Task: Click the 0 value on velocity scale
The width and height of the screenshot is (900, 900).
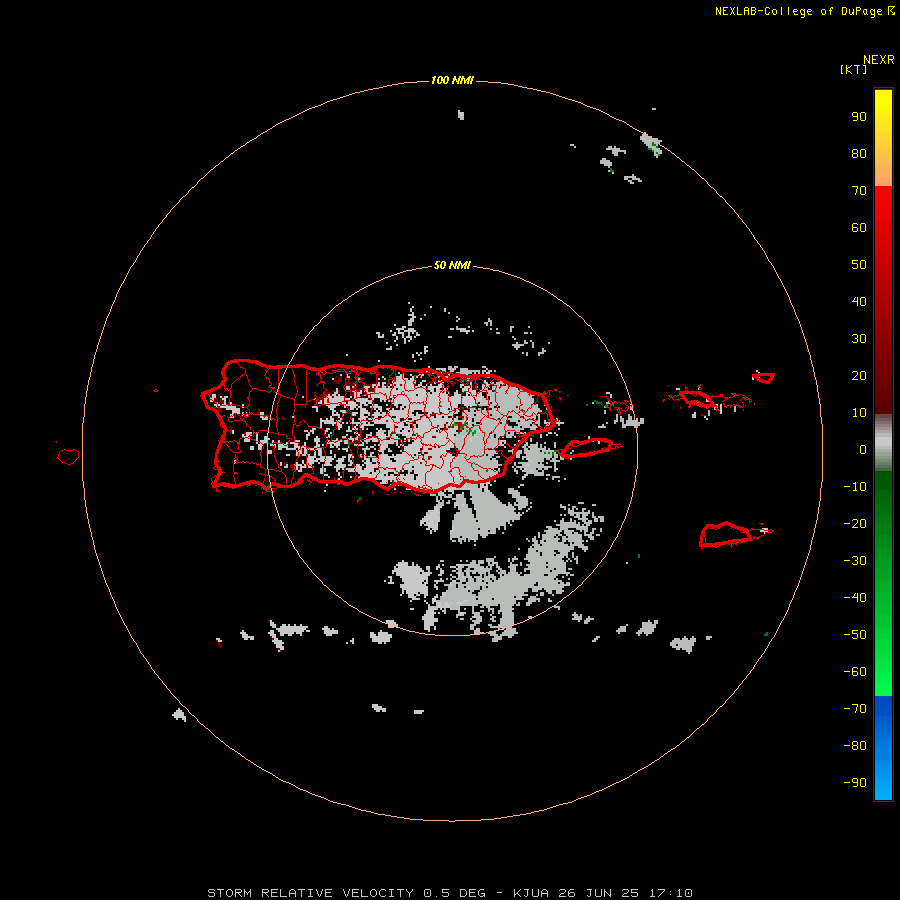Action: point(863,449)
